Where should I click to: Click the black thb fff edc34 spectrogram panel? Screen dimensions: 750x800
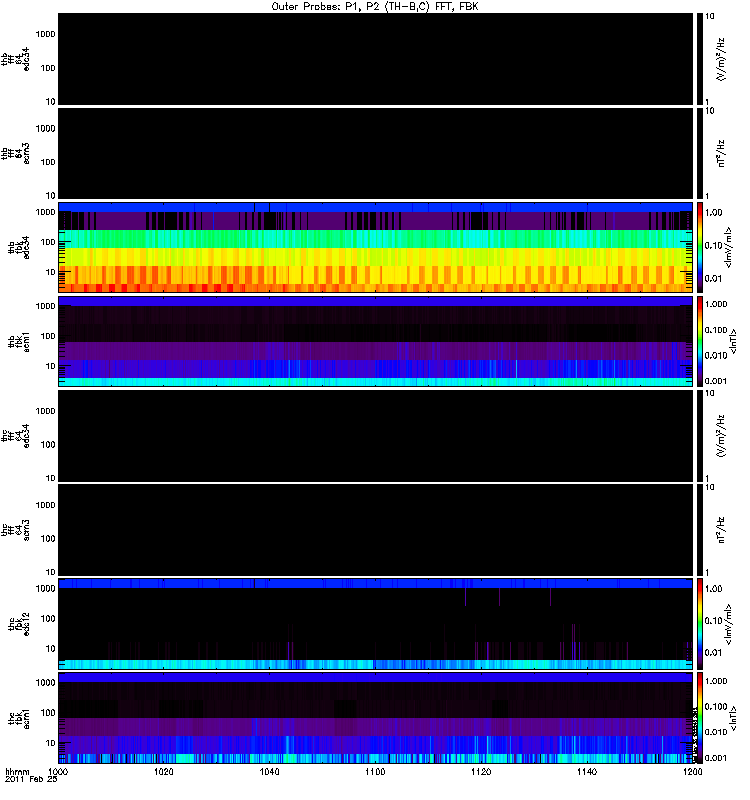[376, 59]
